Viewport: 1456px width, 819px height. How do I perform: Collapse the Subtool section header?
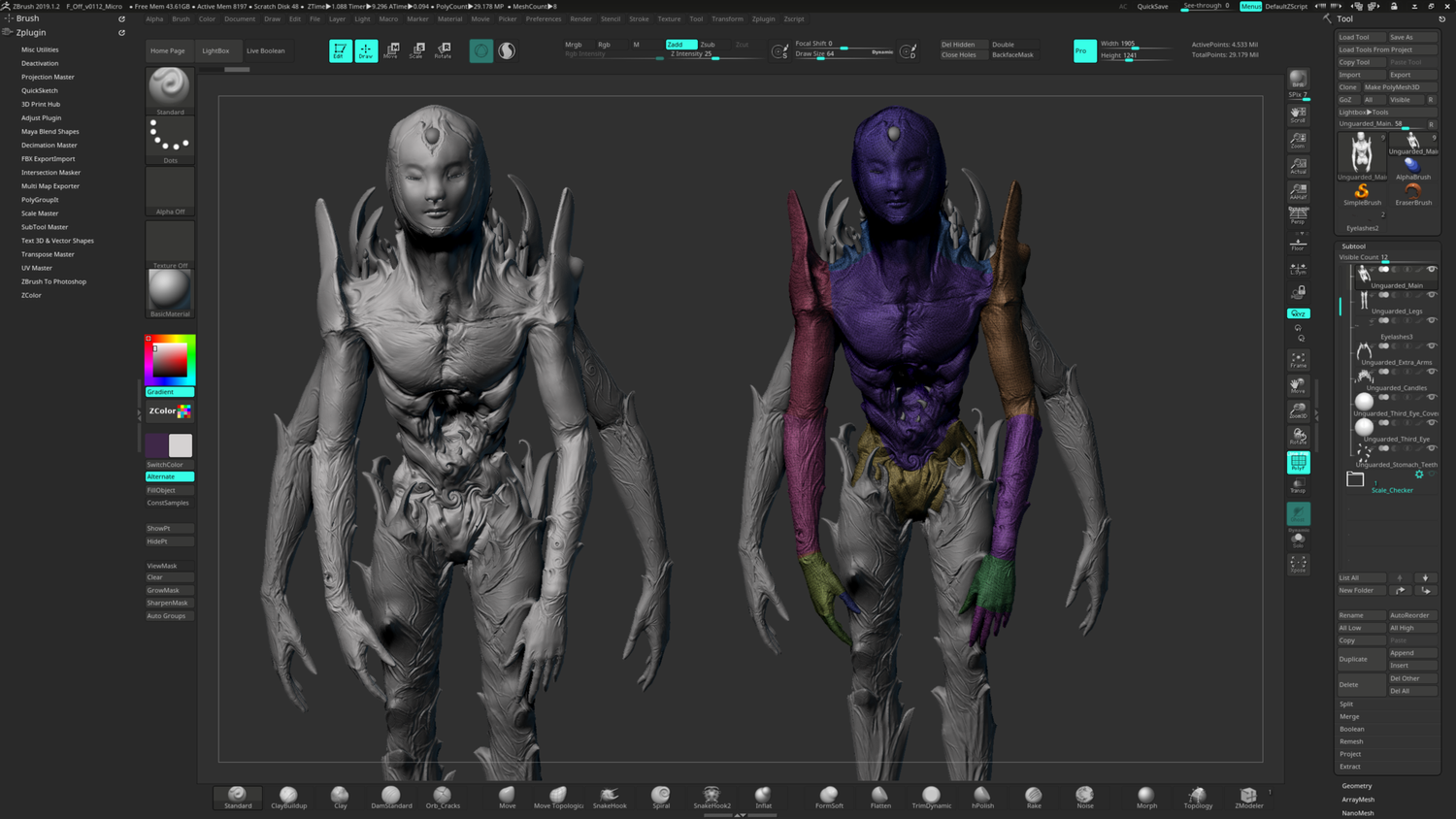coord(1353,246)
